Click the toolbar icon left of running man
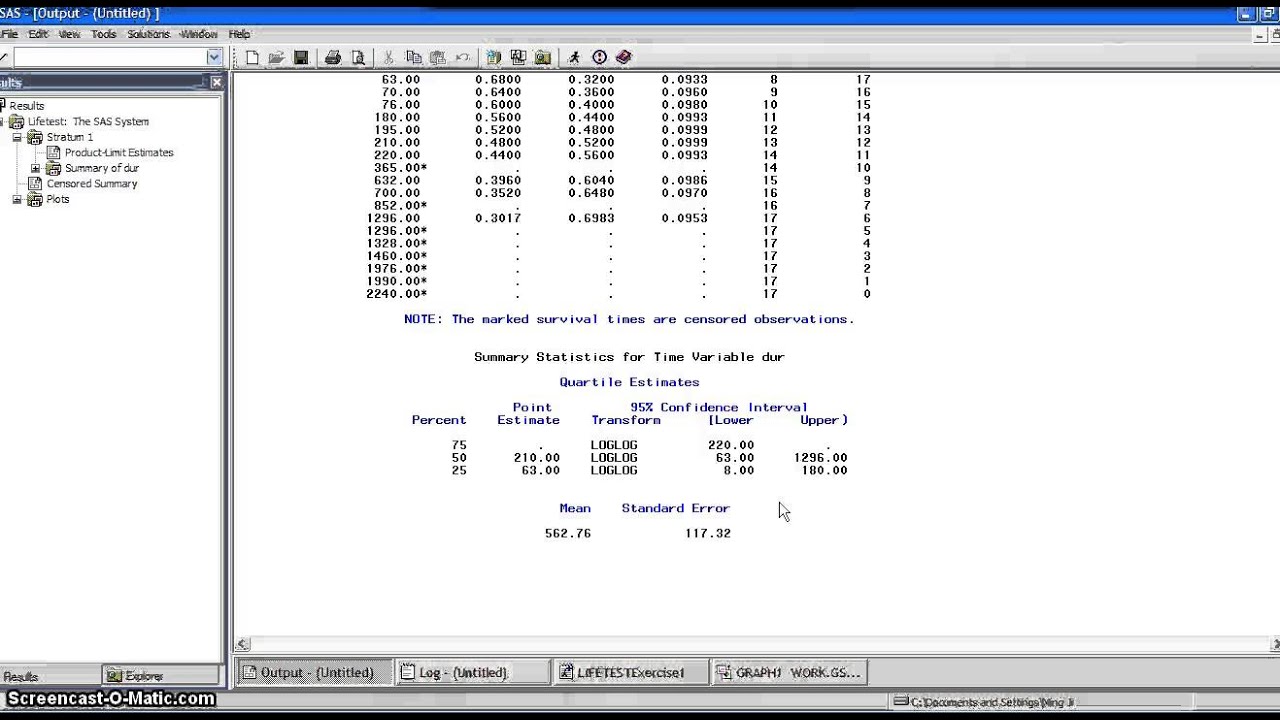This screenshot has width=1280, height=720. 542,58
